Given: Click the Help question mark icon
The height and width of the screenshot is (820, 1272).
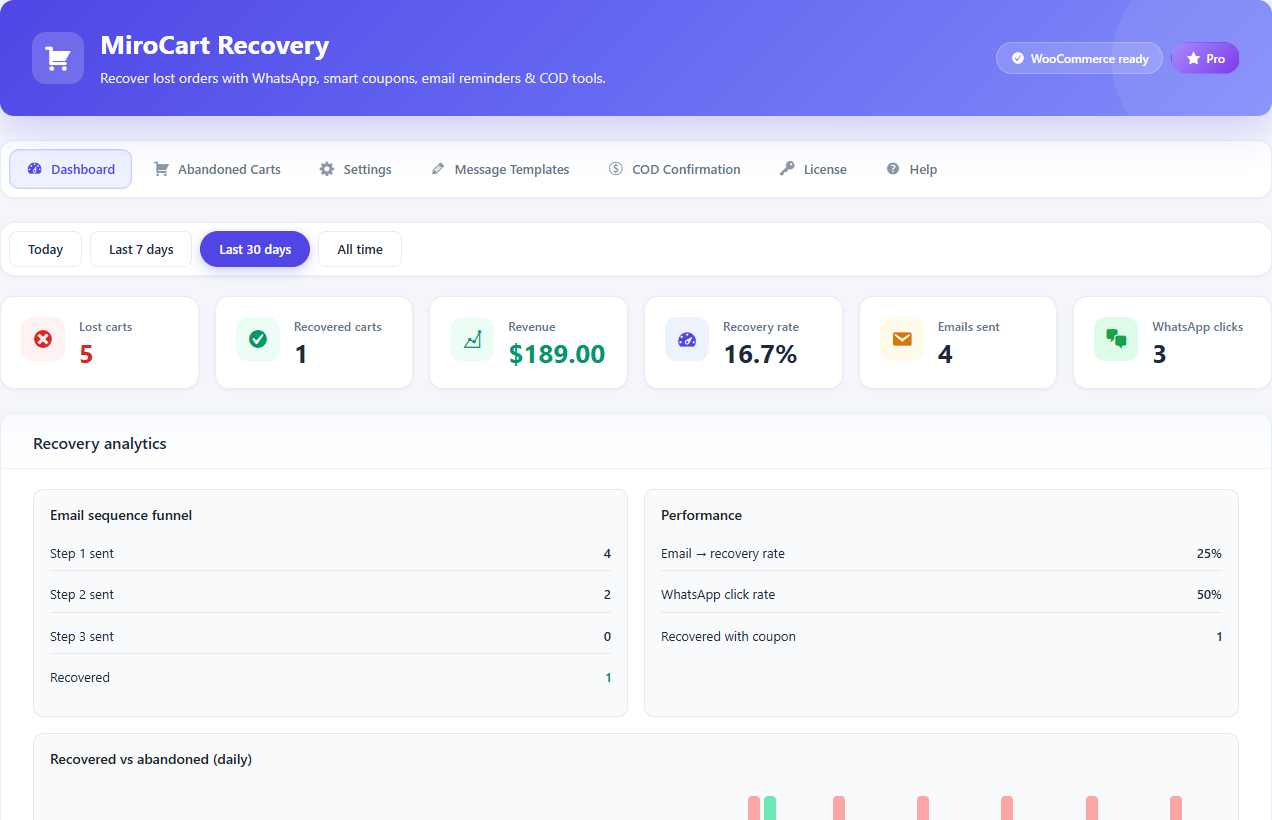Looking at the screenshot, I should pos(893,169).
